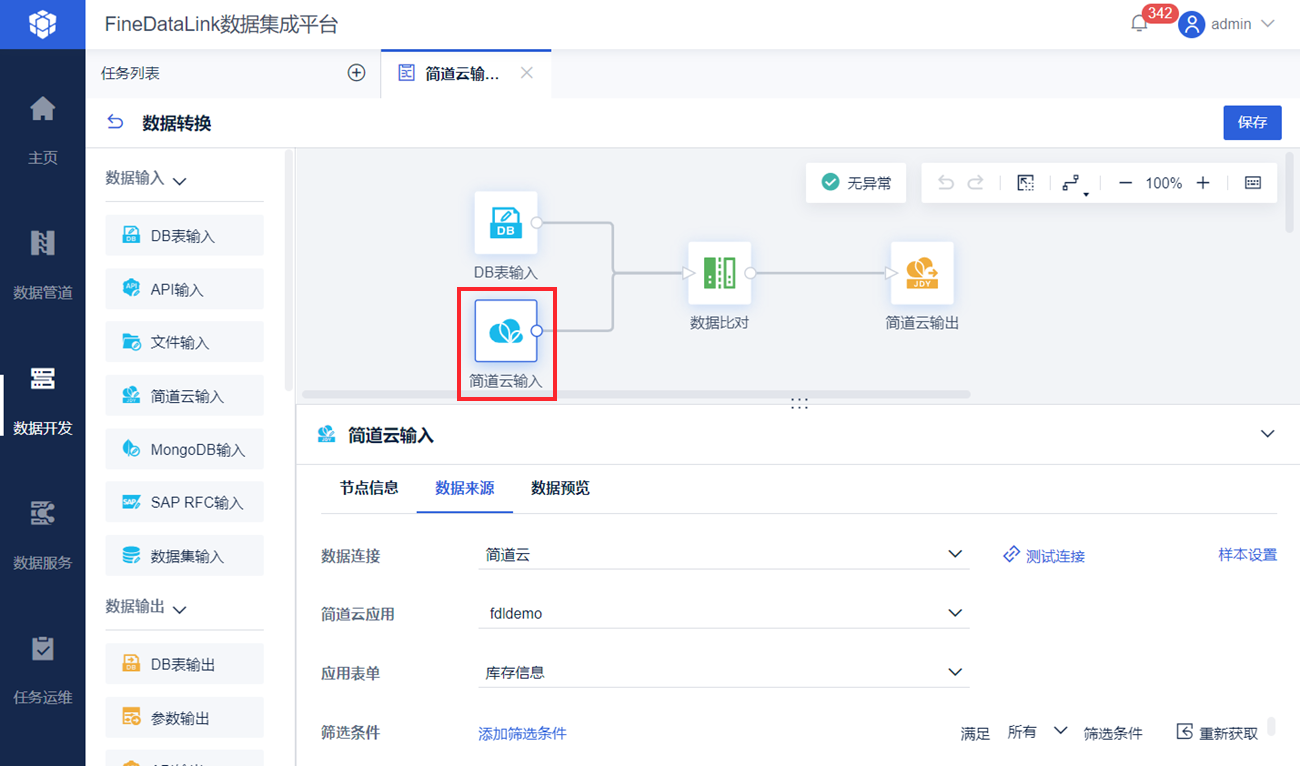Select the 数据比对 node on canvas
The height and width of the screenshot is (766, 1300).
pyautogui.click(x=719, y=272)
